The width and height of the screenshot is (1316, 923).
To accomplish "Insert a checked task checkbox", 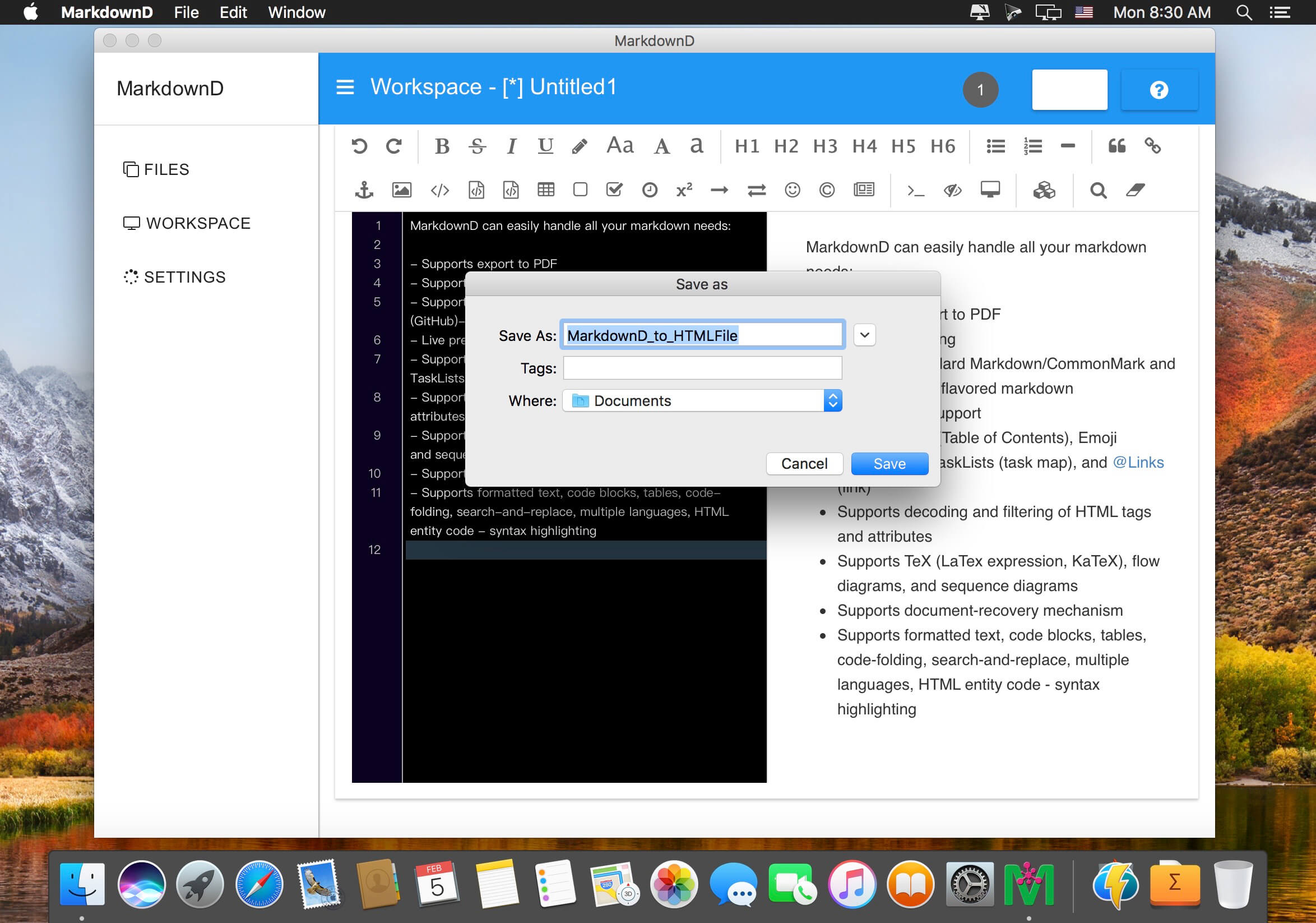I will 614,190.
